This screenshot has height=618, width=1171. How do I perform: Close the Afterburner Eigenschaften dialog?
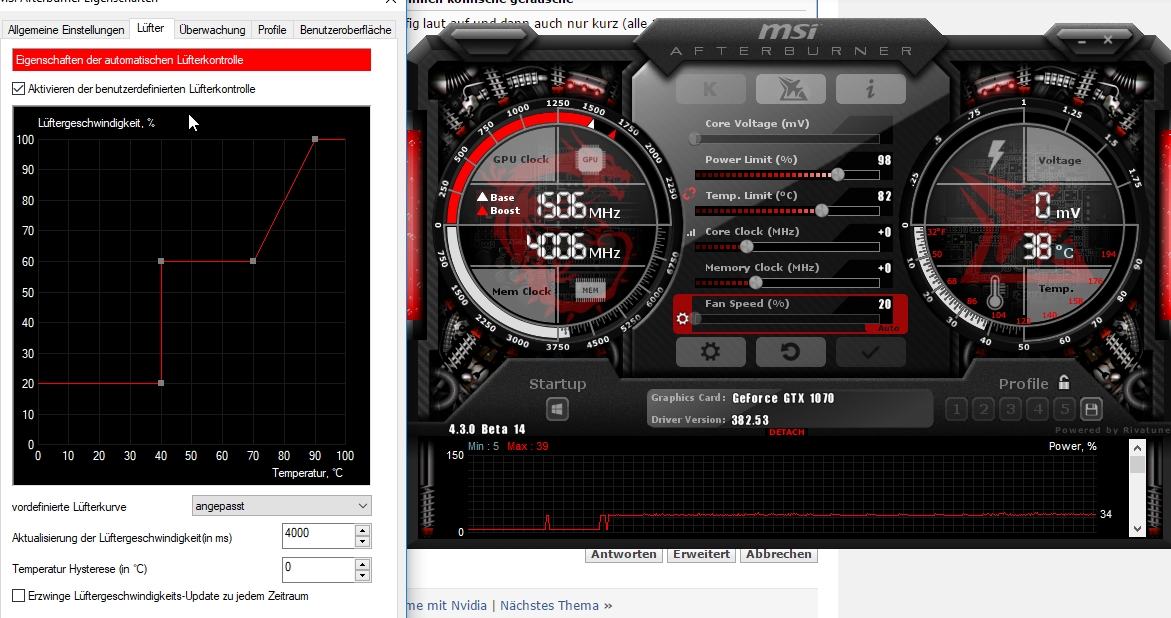pyautogui.click(x=390, y=2)
